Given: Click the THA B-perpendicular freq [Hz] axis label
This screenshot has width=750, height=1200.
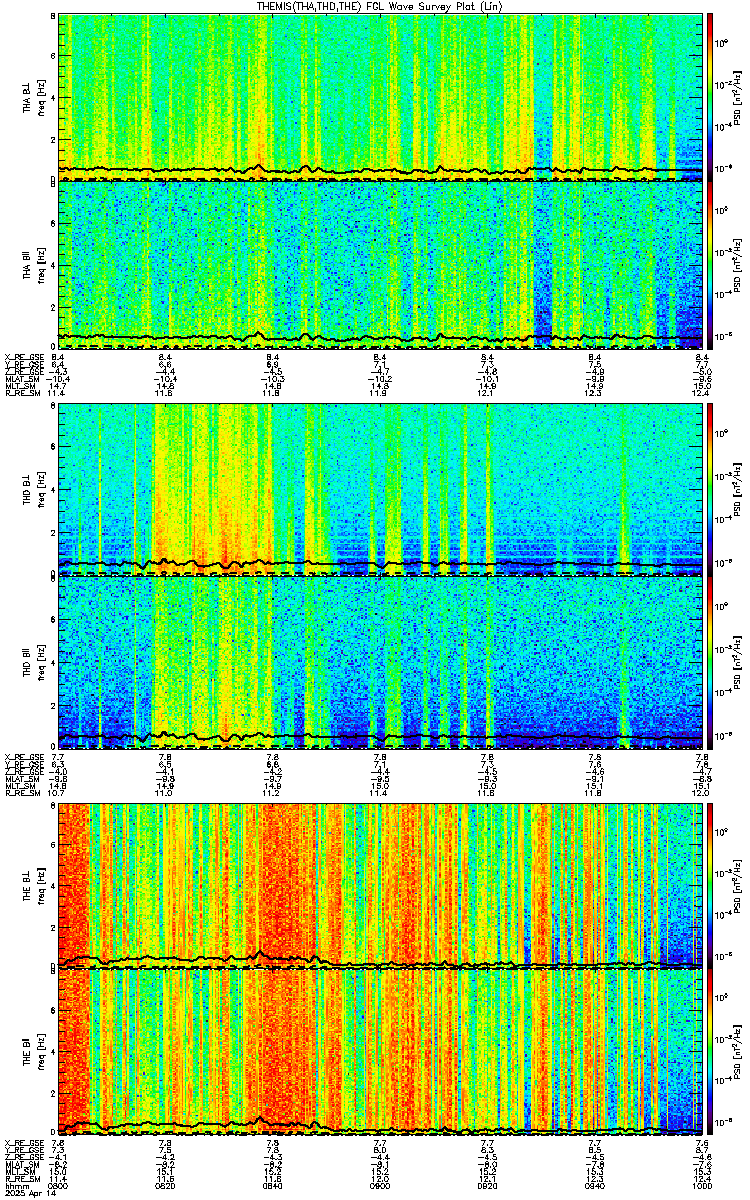Looking at the screenshot, I should (40, 97).
